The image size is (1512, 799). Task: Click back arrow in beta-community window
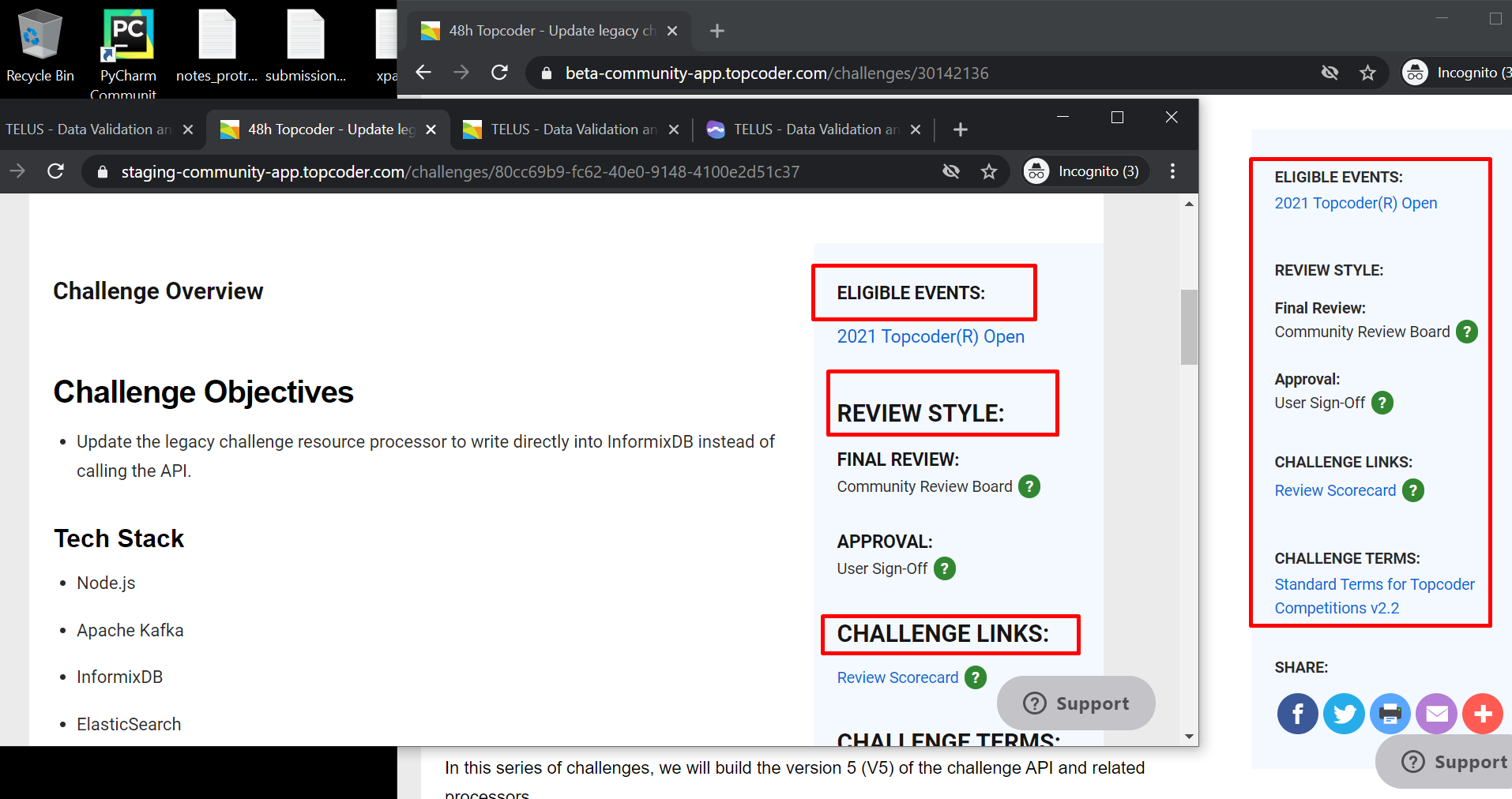tap(423, 73)
